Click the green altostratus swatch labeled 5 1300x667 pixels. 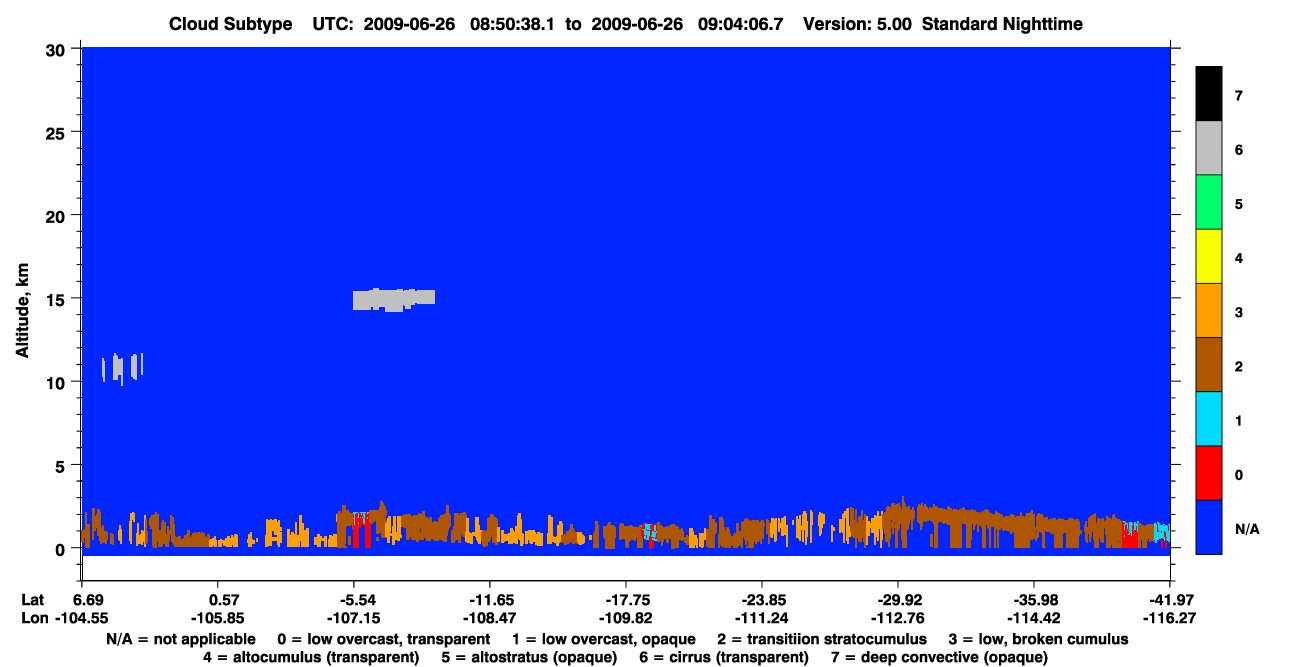1209,203
